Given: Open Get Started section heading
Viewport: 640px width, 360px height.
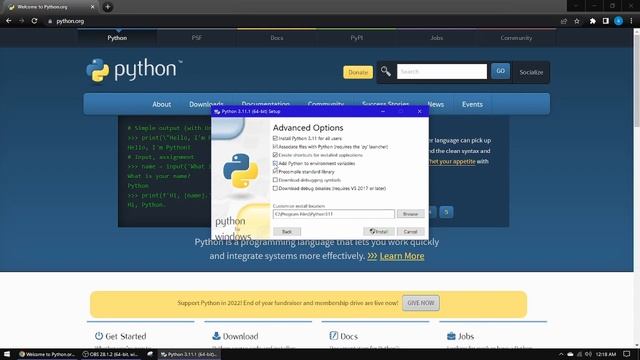Looking at the screenshot, I should (x=125, y=336).
